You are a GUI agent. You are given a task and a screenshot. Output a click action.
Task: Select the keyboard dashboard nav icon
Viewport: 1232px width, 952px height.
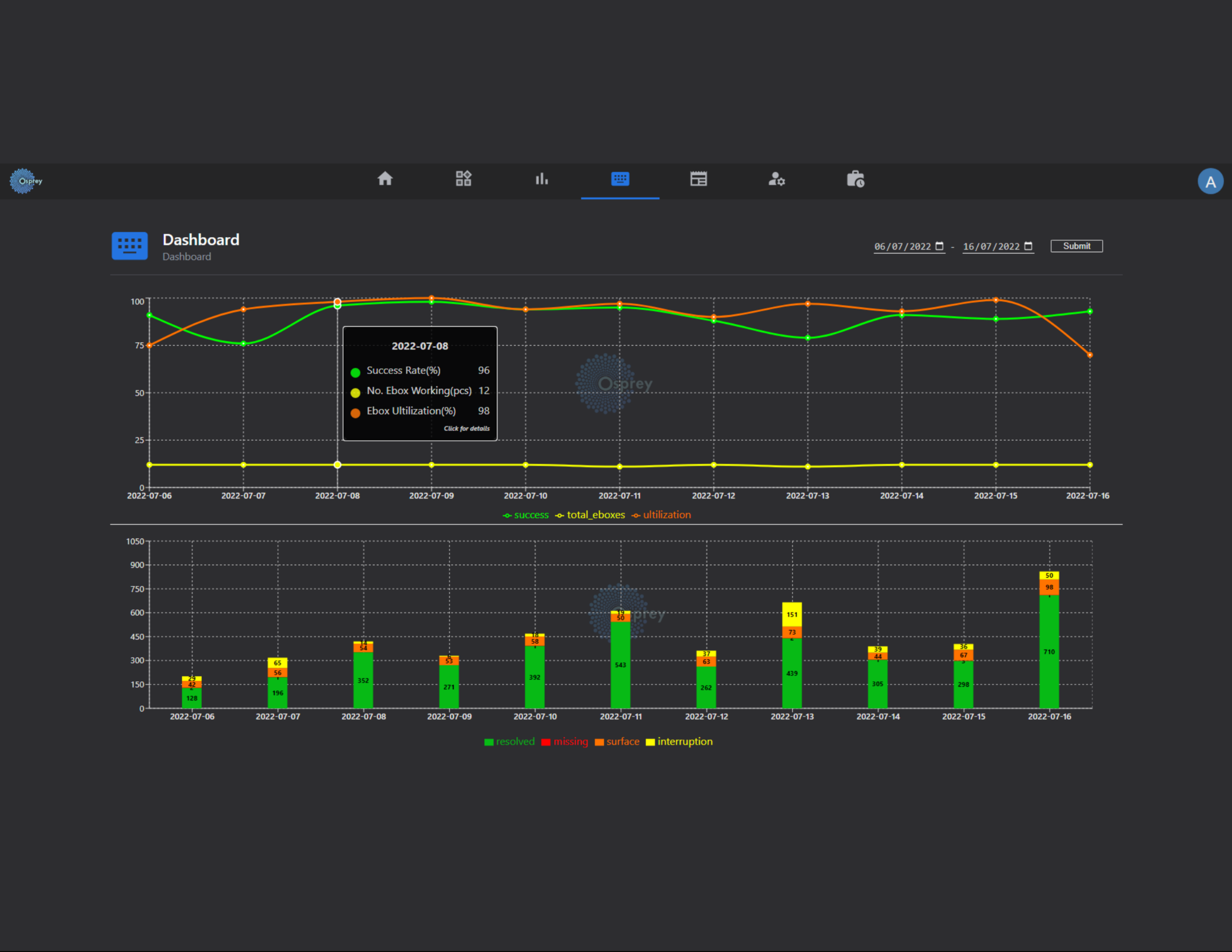tap(620, 179)
